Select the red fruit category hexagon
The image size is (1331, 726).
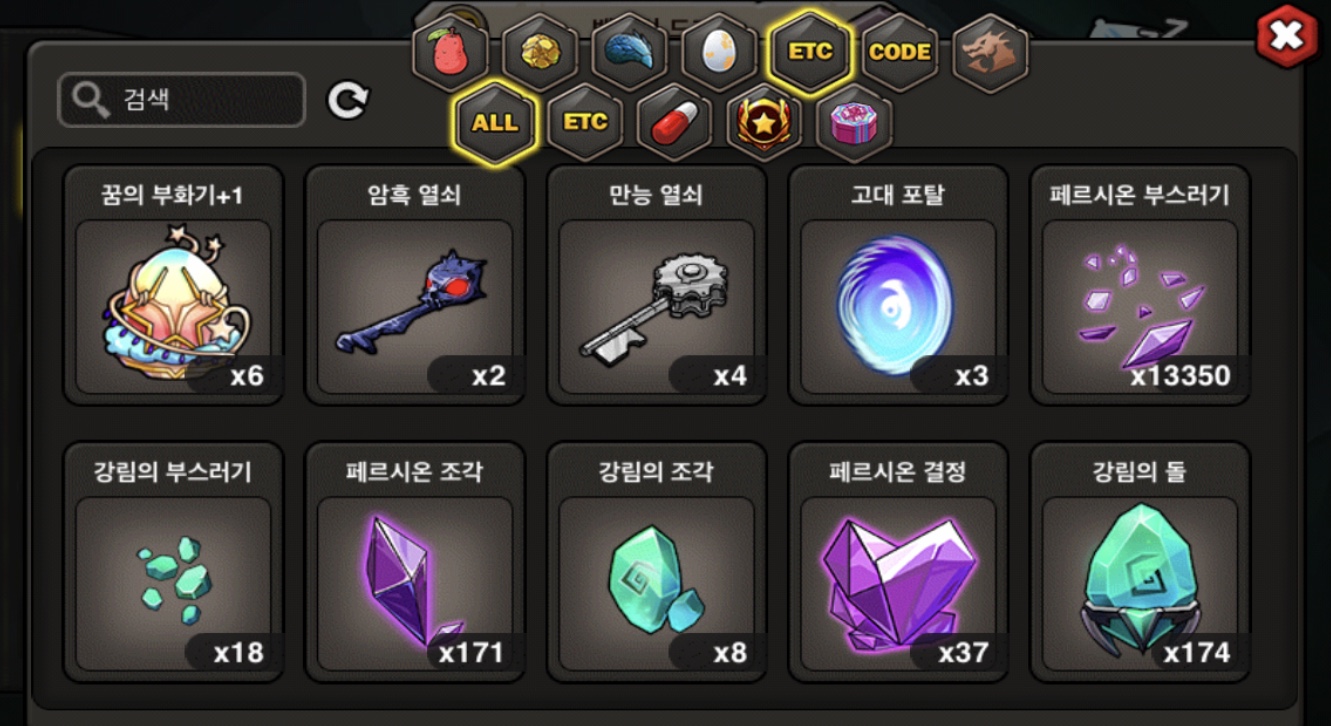pos(450,52)
